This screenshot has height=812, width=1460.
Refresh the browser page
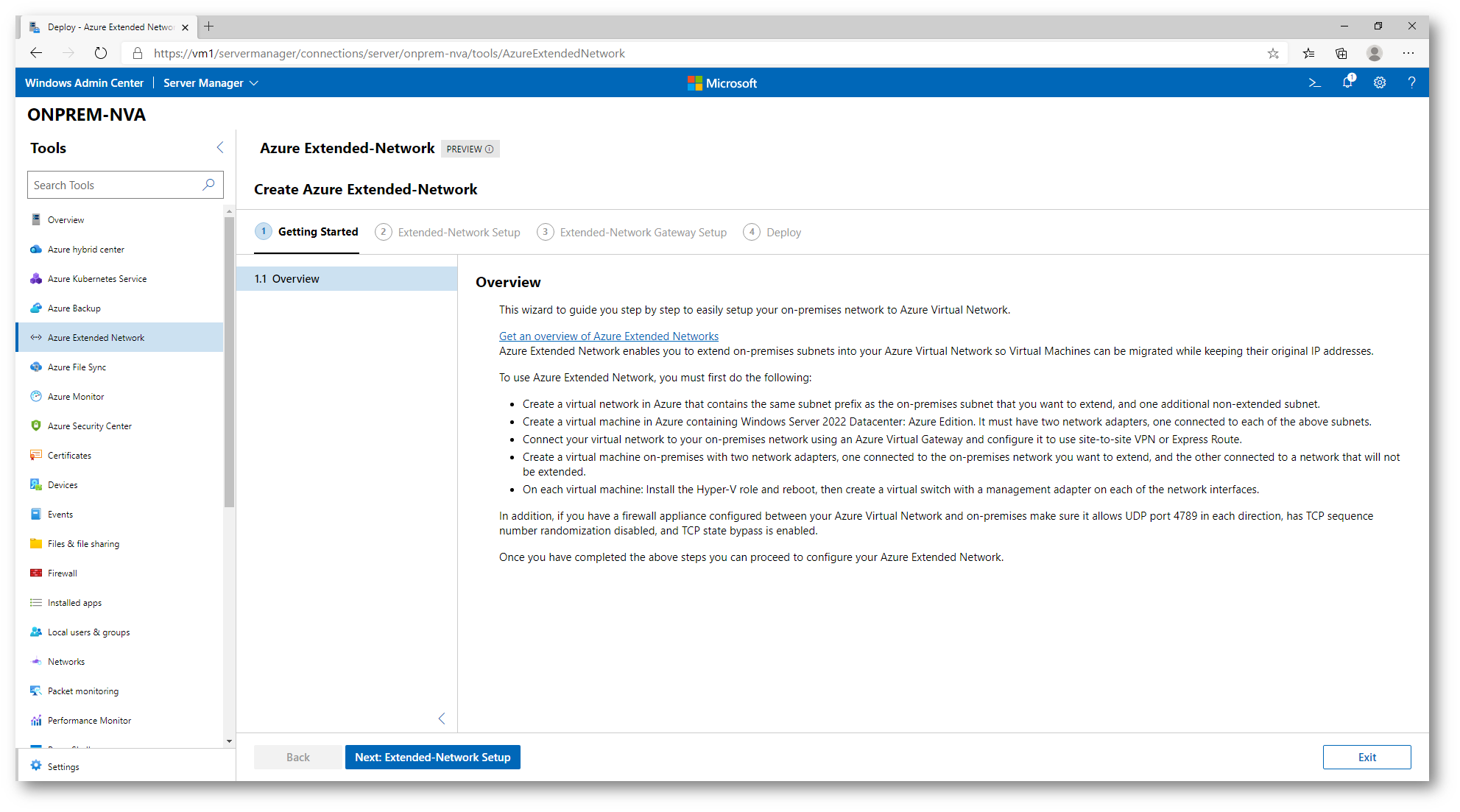101,53
